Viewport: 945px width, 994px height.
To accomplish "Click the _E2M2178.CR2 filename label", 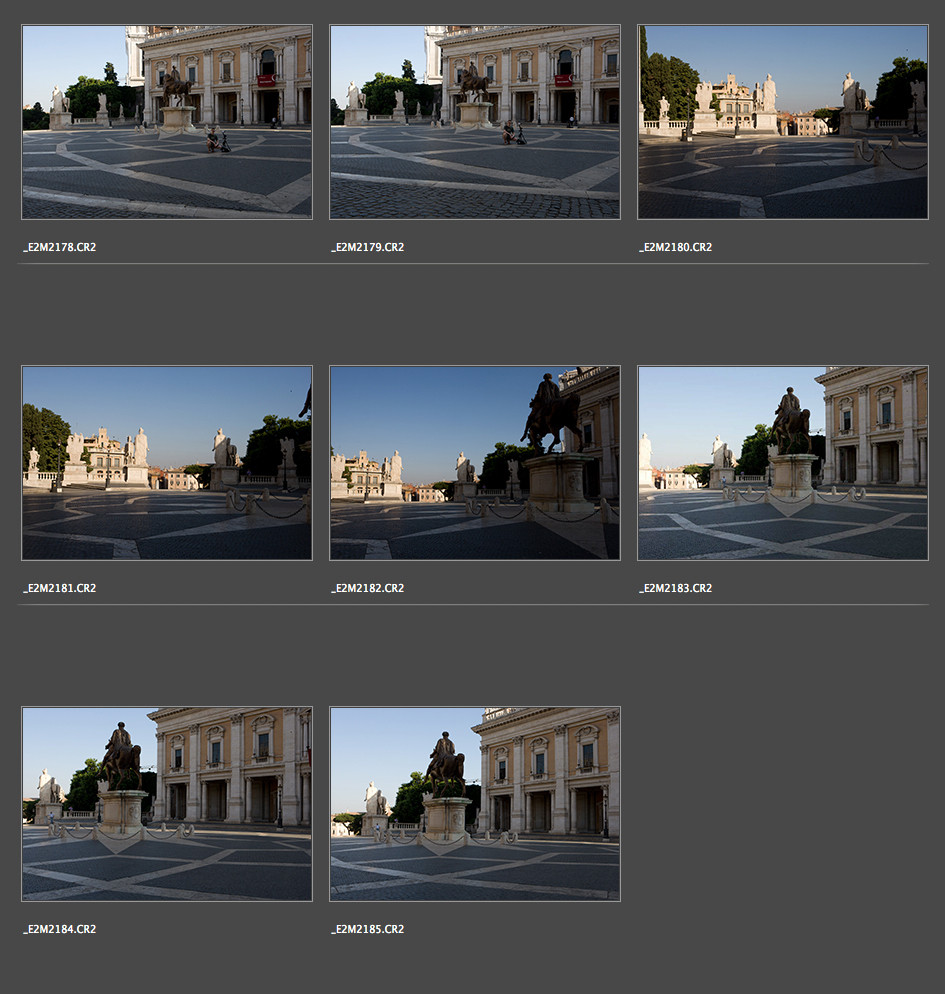I will pyautogui.click(x=60, y=247).
